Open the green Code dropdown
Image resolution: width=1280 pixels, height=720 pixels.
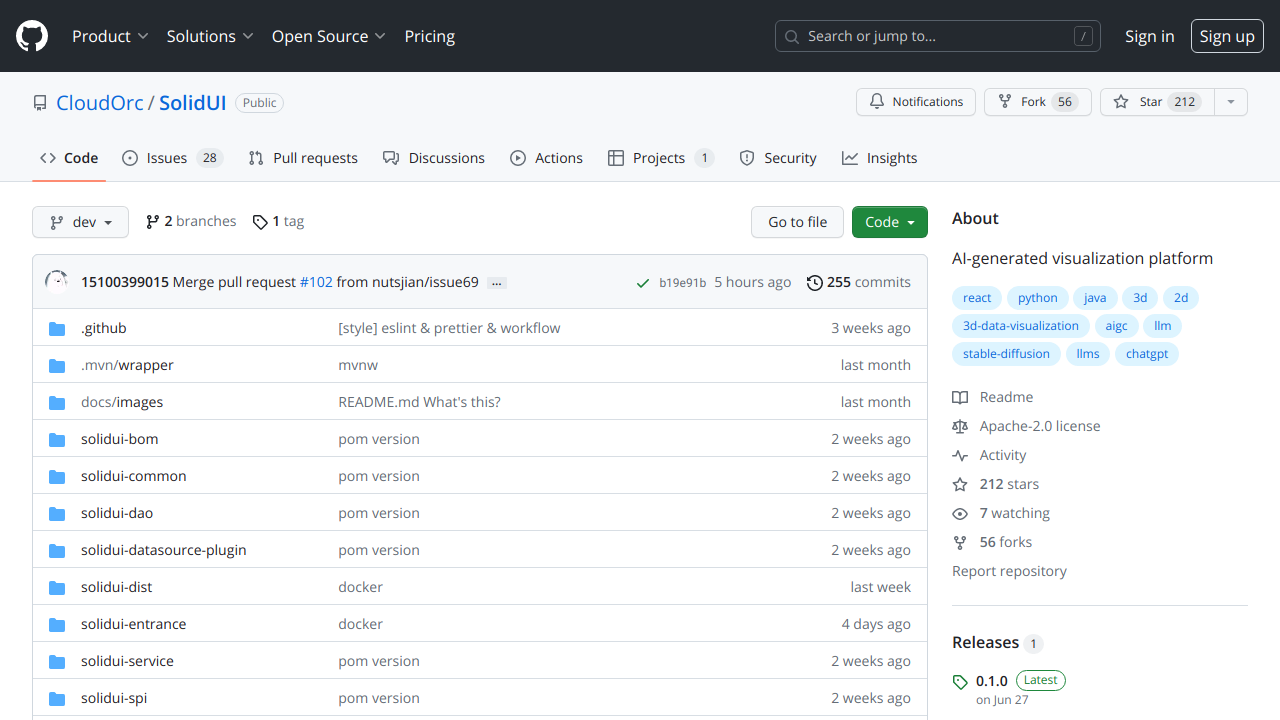[x=890, y=222]
